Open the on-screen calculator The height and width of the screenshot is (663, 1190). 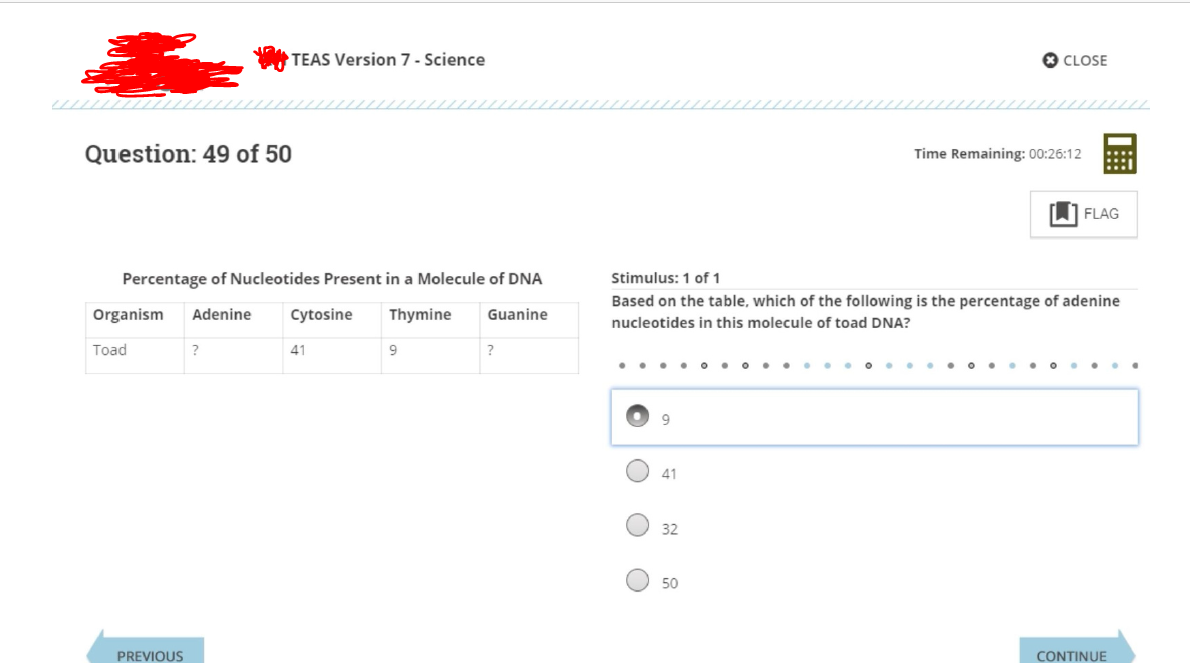click(1118, 155)
